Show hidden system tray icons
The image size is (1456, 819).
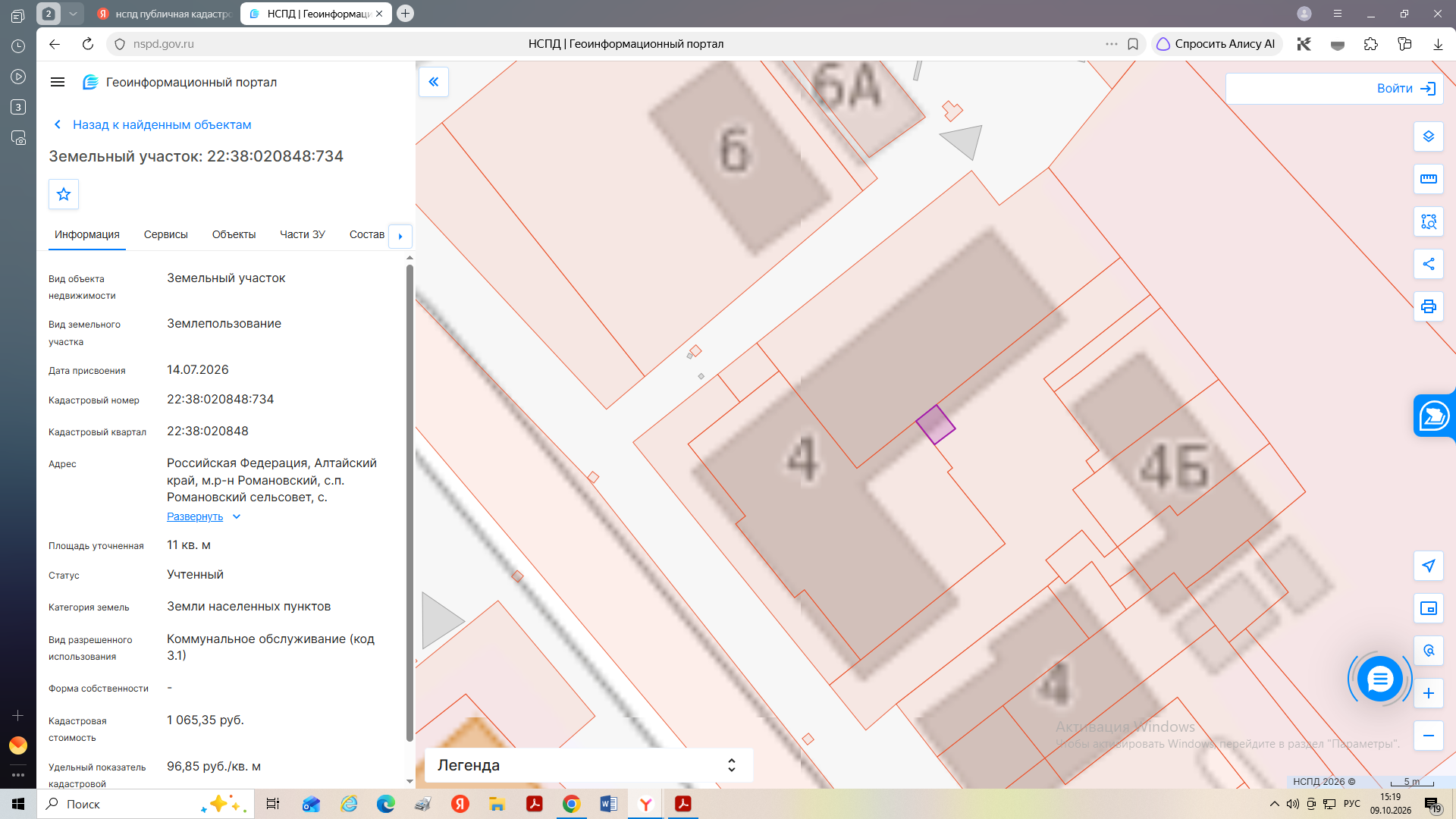click(x=1275, y=804)
